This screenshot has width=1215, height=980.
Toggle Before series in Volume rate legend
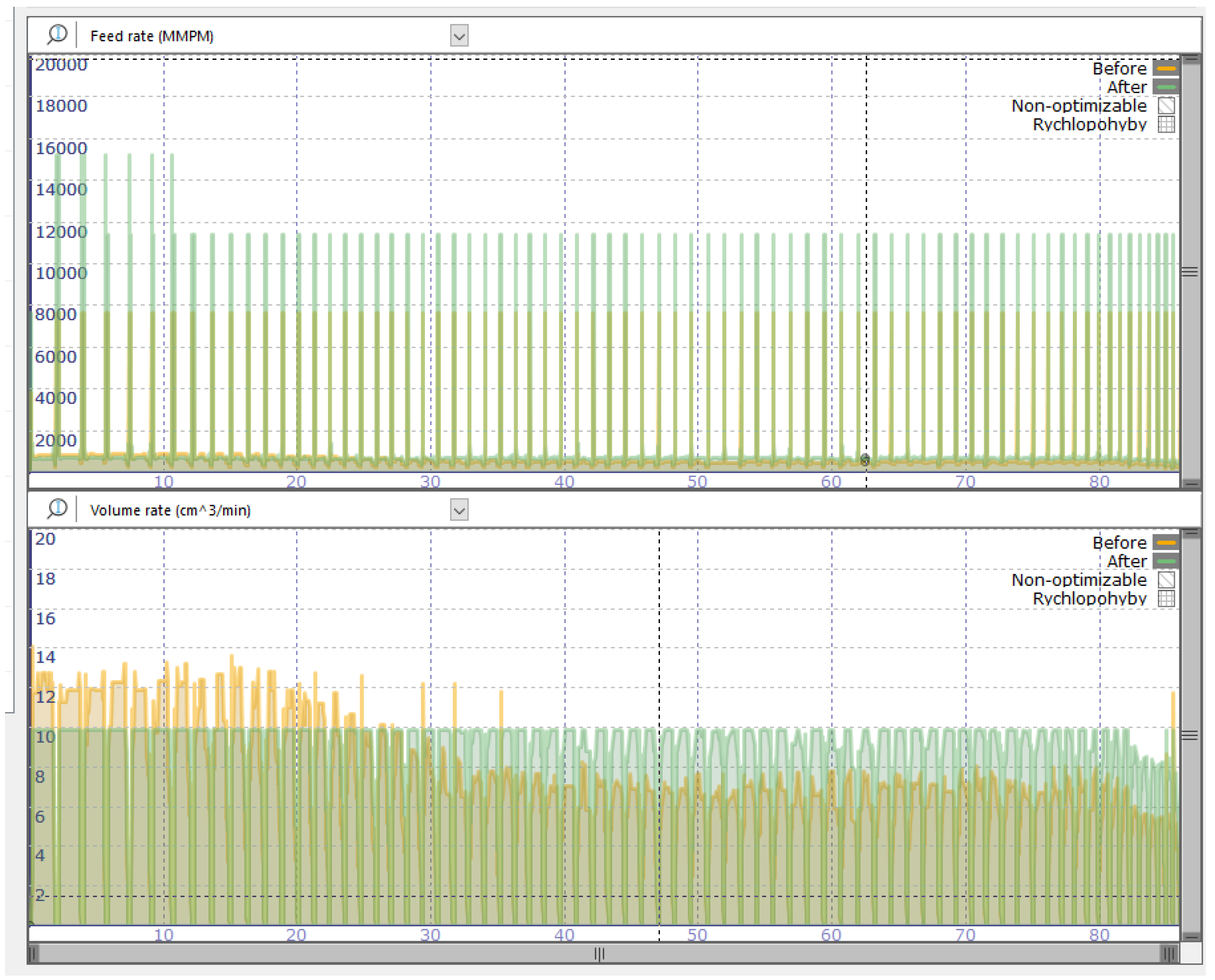pyautogui.click(x=1166, y=542)
